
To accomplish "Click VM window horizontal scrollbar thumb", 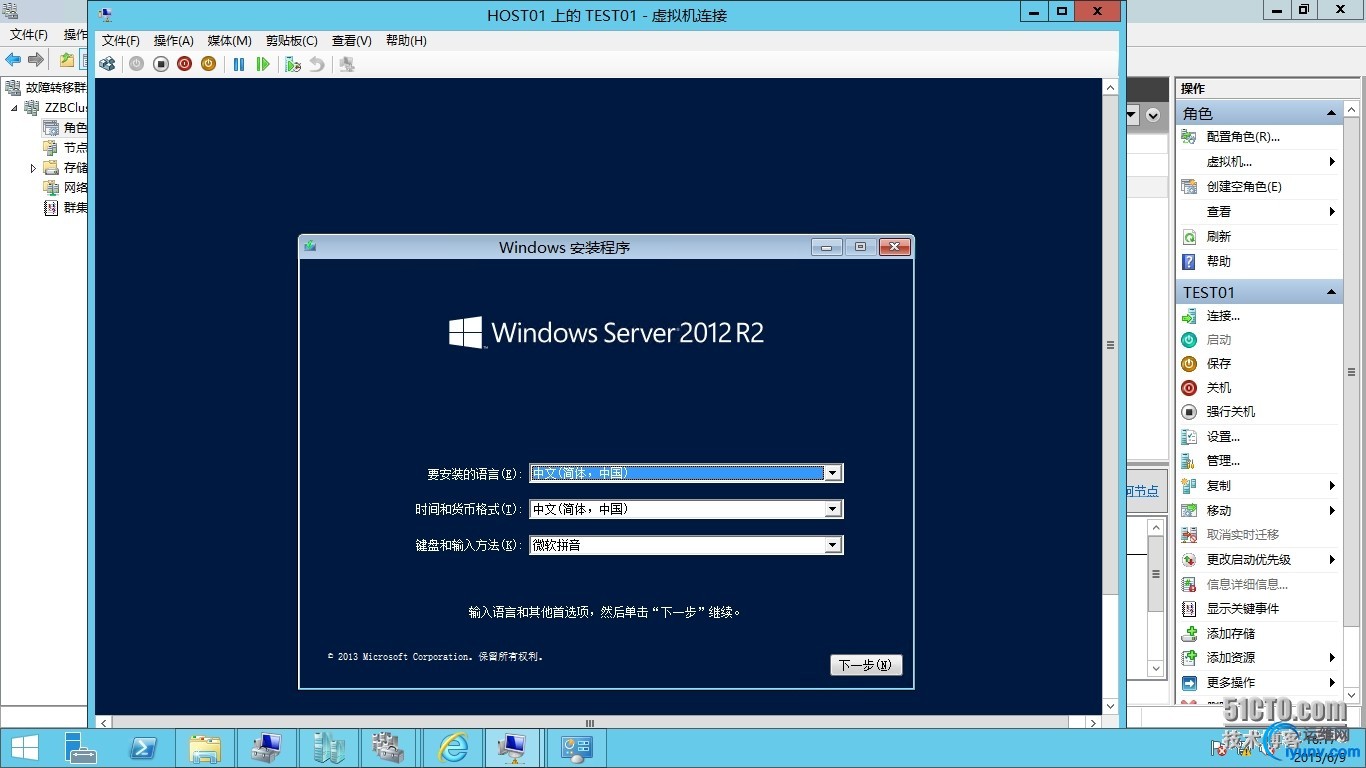I will point(590,722).
